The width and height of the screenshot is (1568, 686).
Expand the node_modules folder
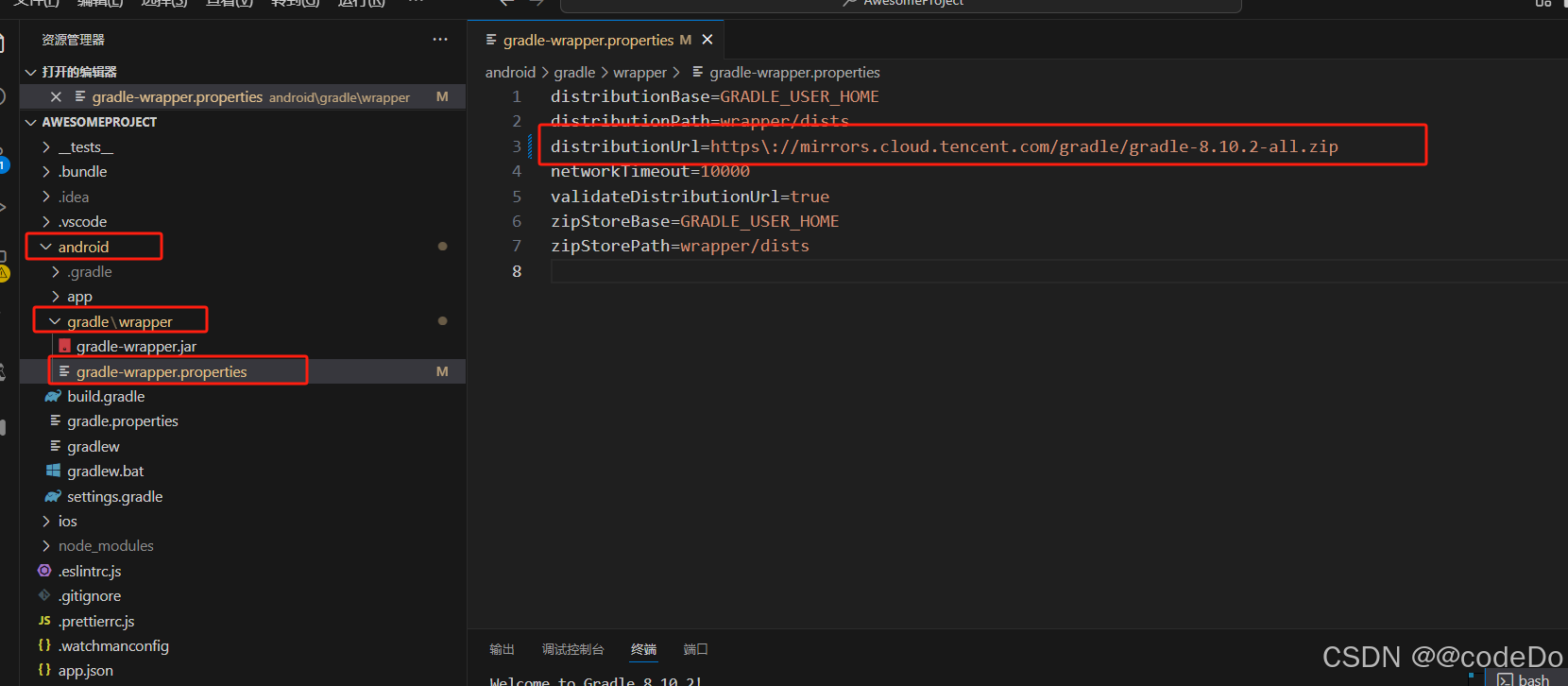click(x=46, y=546)
